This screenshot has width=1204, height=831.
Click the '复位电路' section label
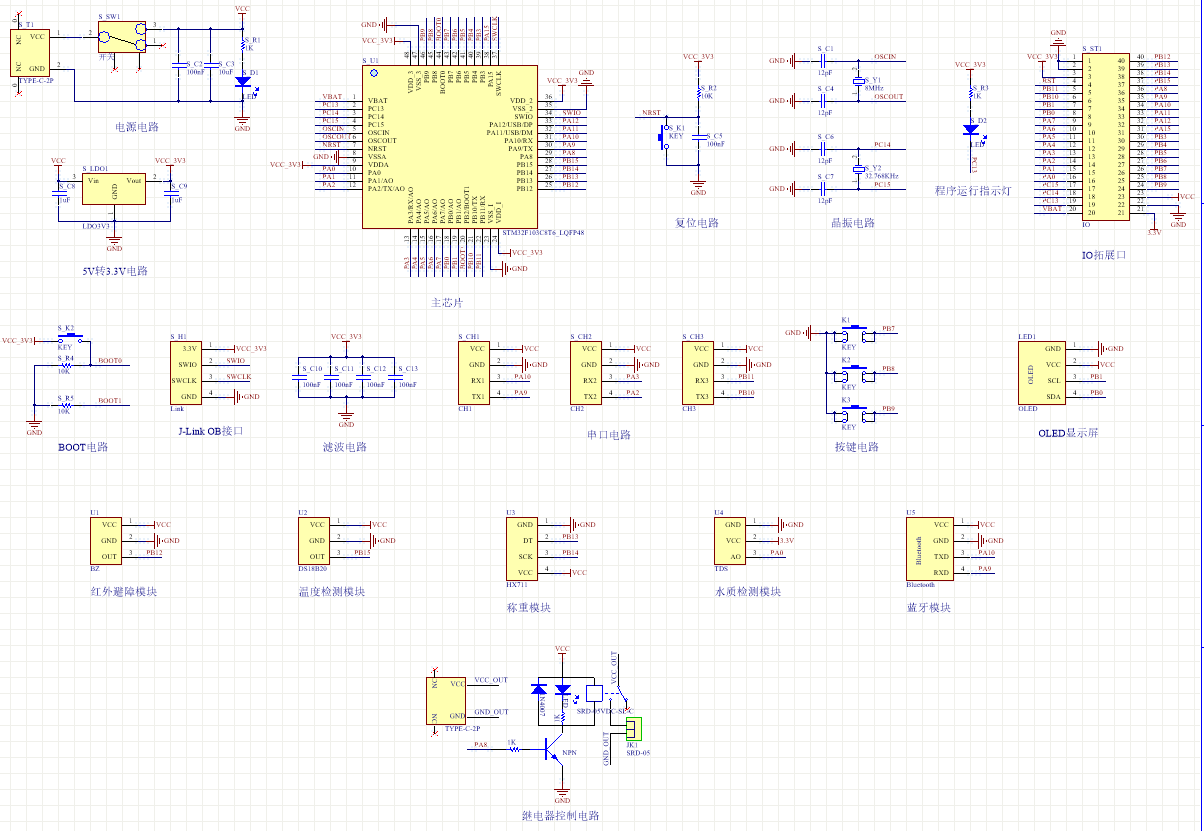696,222
